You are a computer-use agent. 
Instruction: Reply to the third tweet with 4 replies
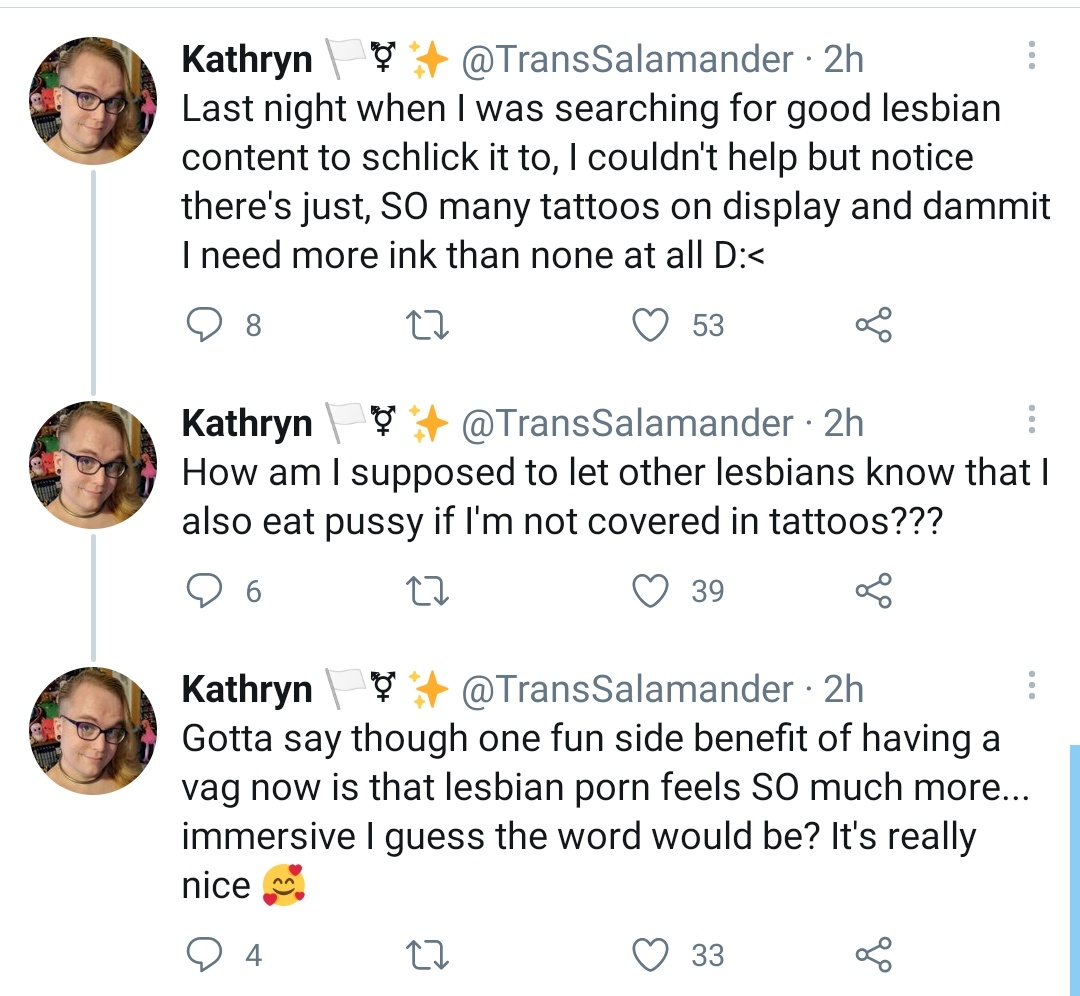[205, 954]
